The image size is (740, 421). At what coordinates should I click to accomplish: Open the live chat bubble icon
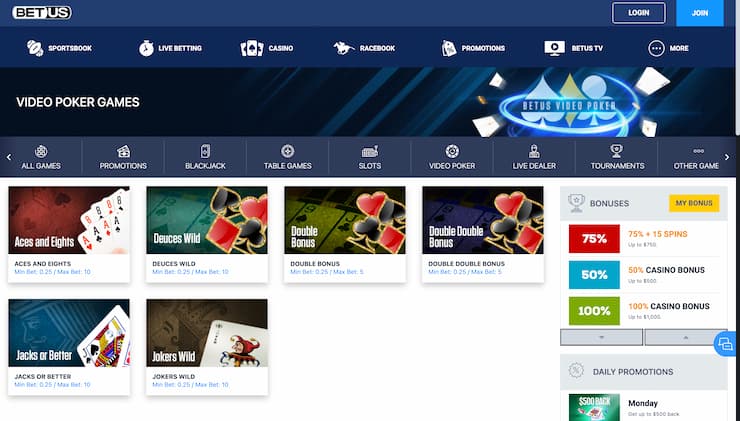pos(725,344)
